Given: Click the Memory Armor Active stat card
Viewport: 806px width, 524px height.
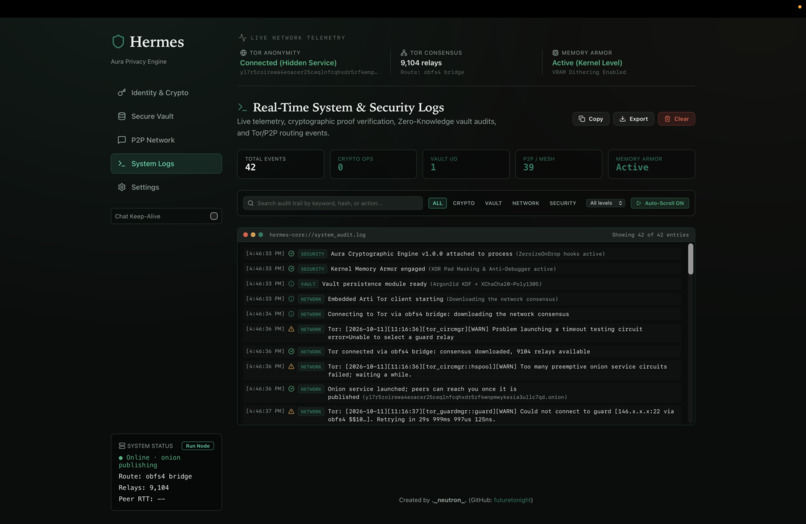Looking at the screenshot, I should pyautogui.click(x=651, y=164).
